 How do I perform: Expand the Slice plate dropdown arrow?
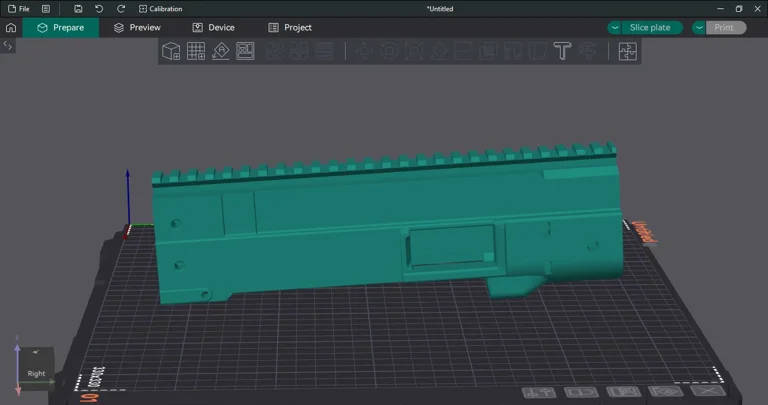point(614,28)
